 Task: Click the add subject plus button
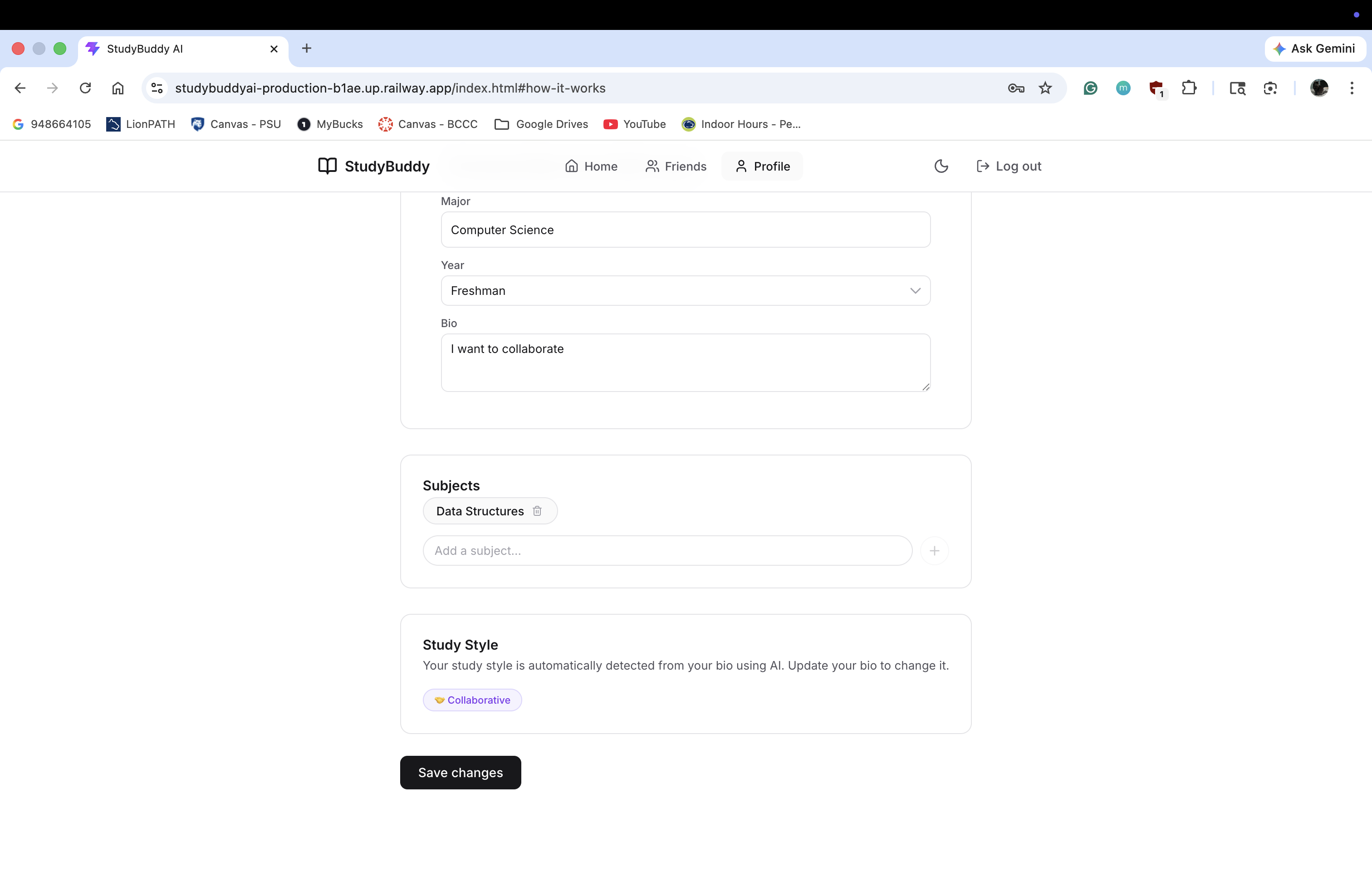[x=934, y=550]
